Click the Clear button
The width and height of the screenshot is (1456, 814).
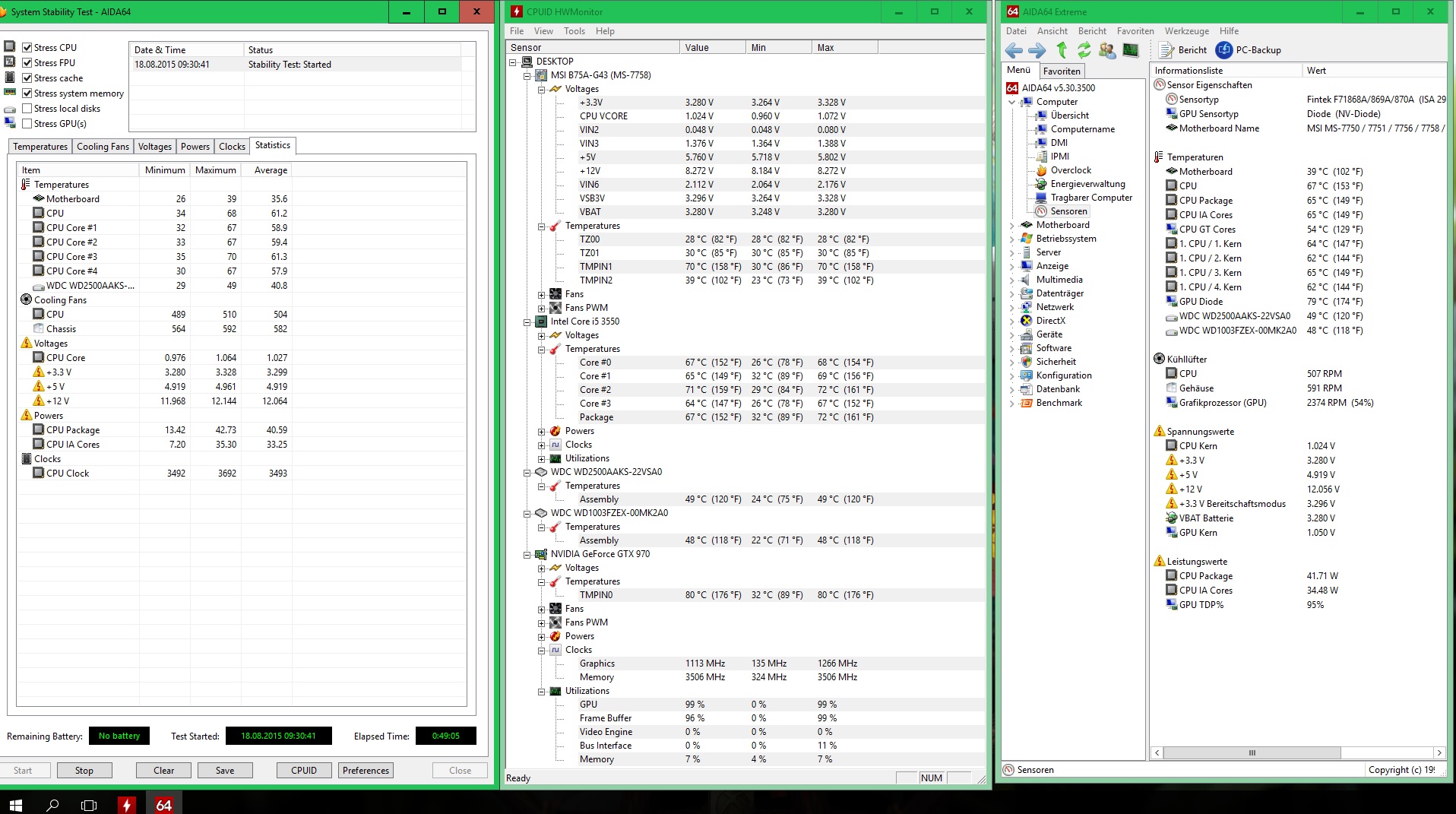tap(163, 771)
